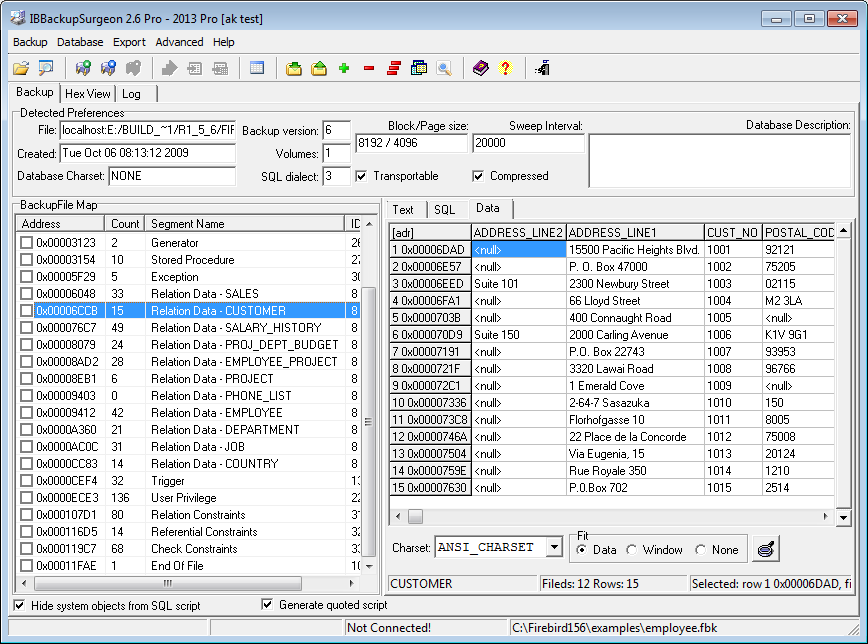Screen dimensions: 868x644
Task: Click the ADDRESS_LINE2 column header
Action: pos(519,233)
